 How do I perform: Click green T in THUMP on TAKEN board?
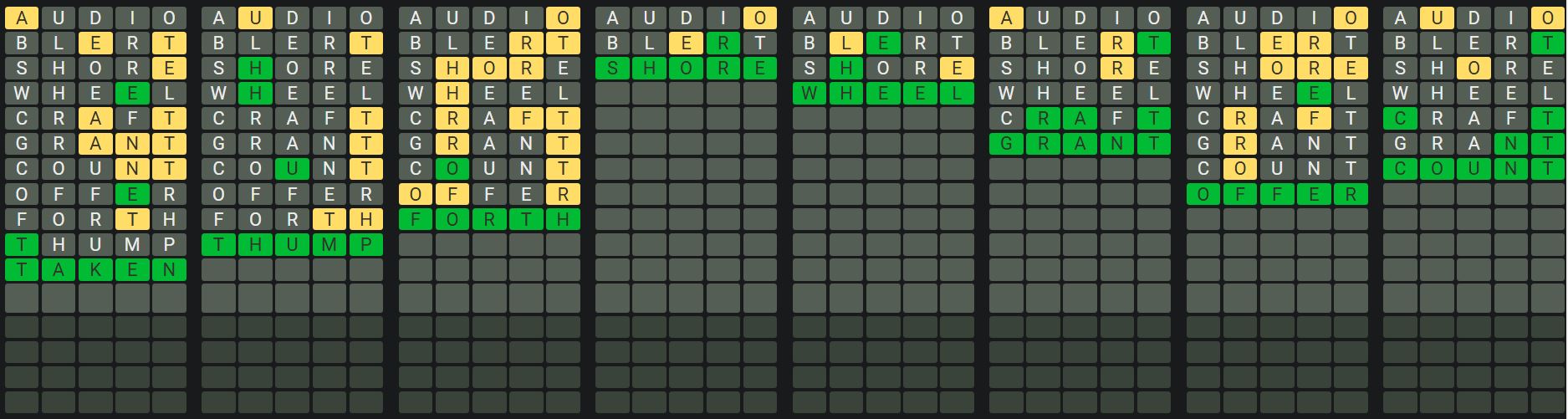point(22,244)
